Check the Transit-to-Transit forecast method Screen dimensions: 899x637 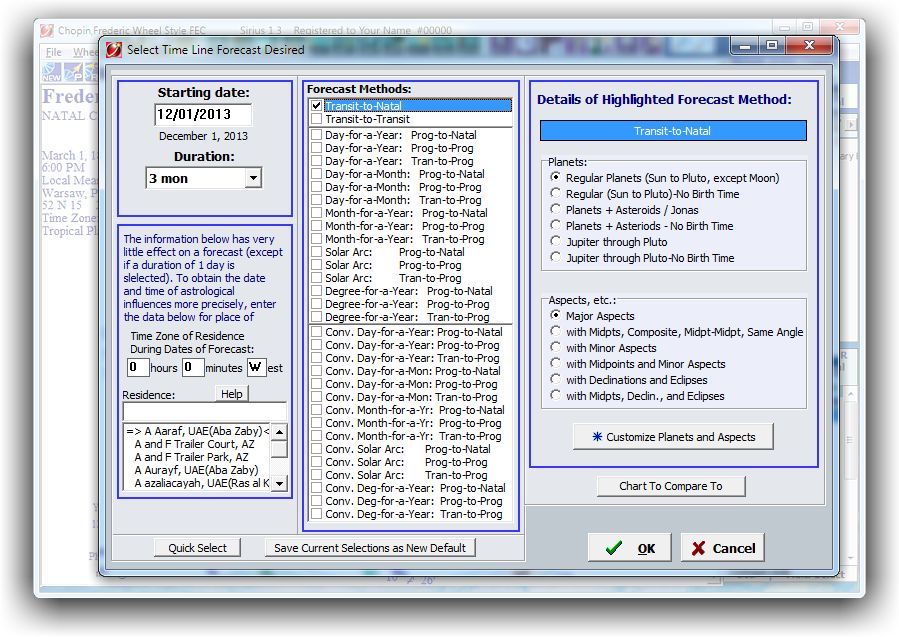(x=316, y=119)
